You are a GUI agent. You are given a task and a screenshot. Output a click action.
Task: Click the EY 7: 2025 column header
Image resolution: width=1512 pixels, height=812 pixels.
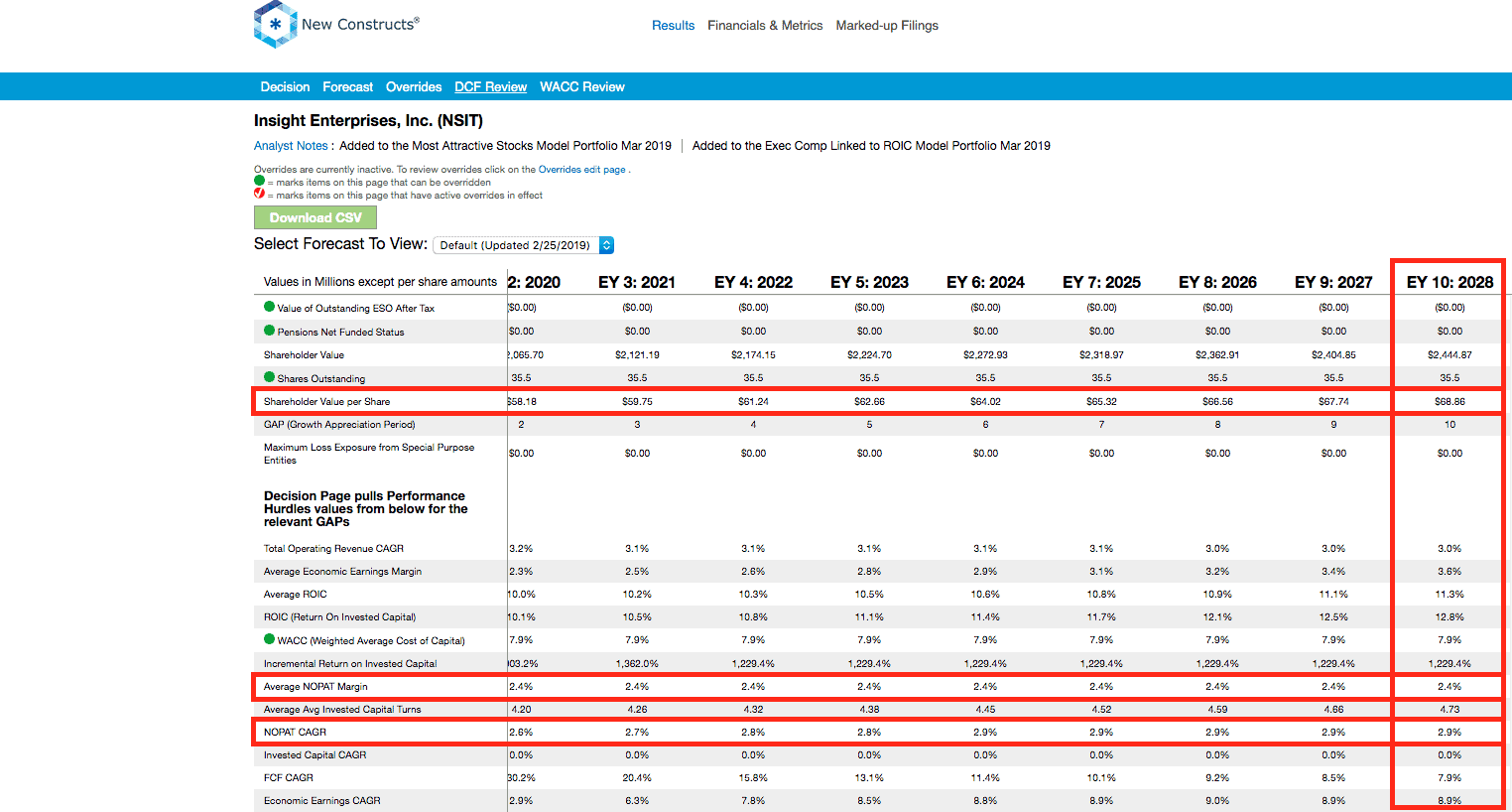[x=1101, y=282]
